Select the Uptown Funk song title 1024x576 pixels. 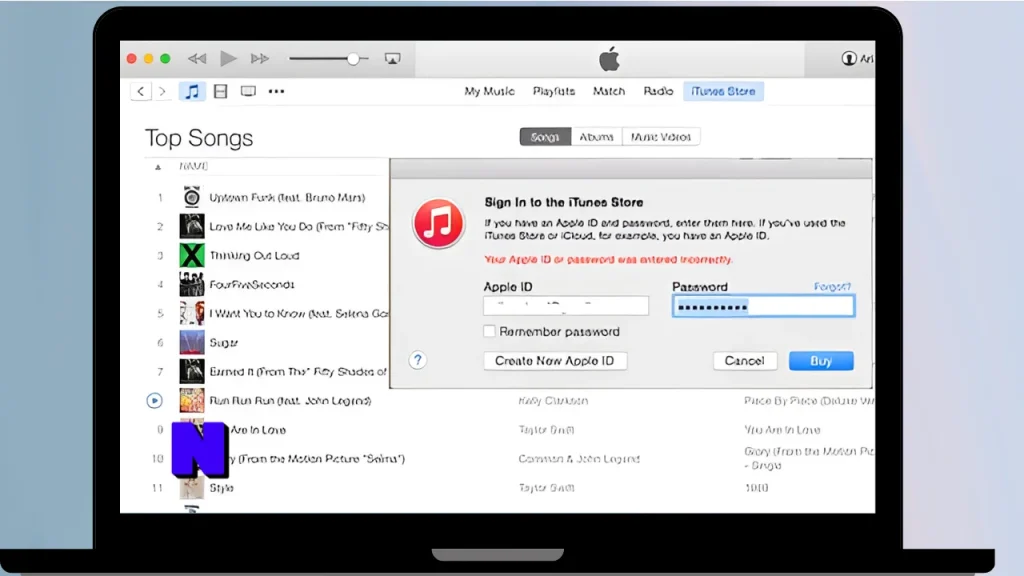[287, 197]
